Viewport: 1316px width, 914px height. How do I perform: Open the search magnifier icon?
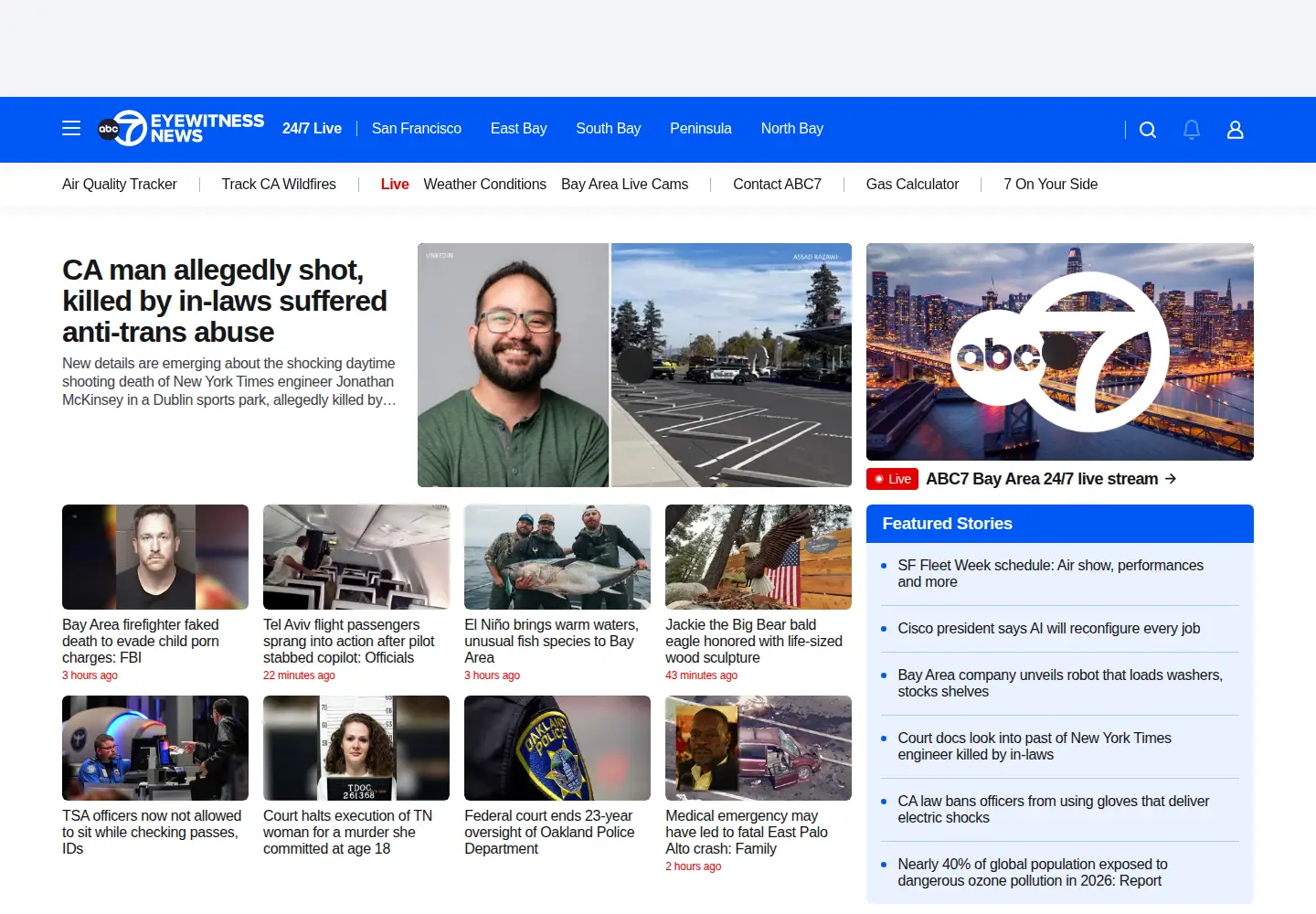1148,130
